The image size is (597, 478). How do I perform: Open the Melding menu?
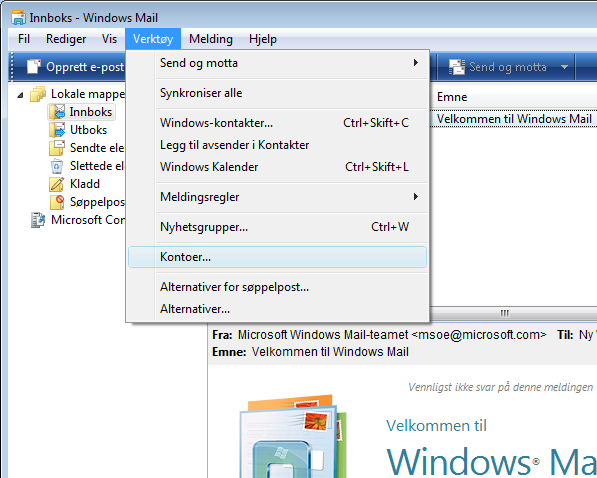211,39
